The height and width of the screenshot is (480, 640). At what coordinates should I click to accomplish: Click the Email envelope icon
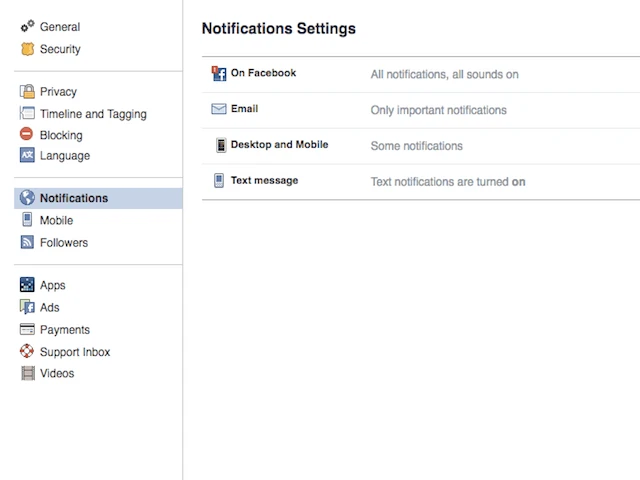(219, 109)
